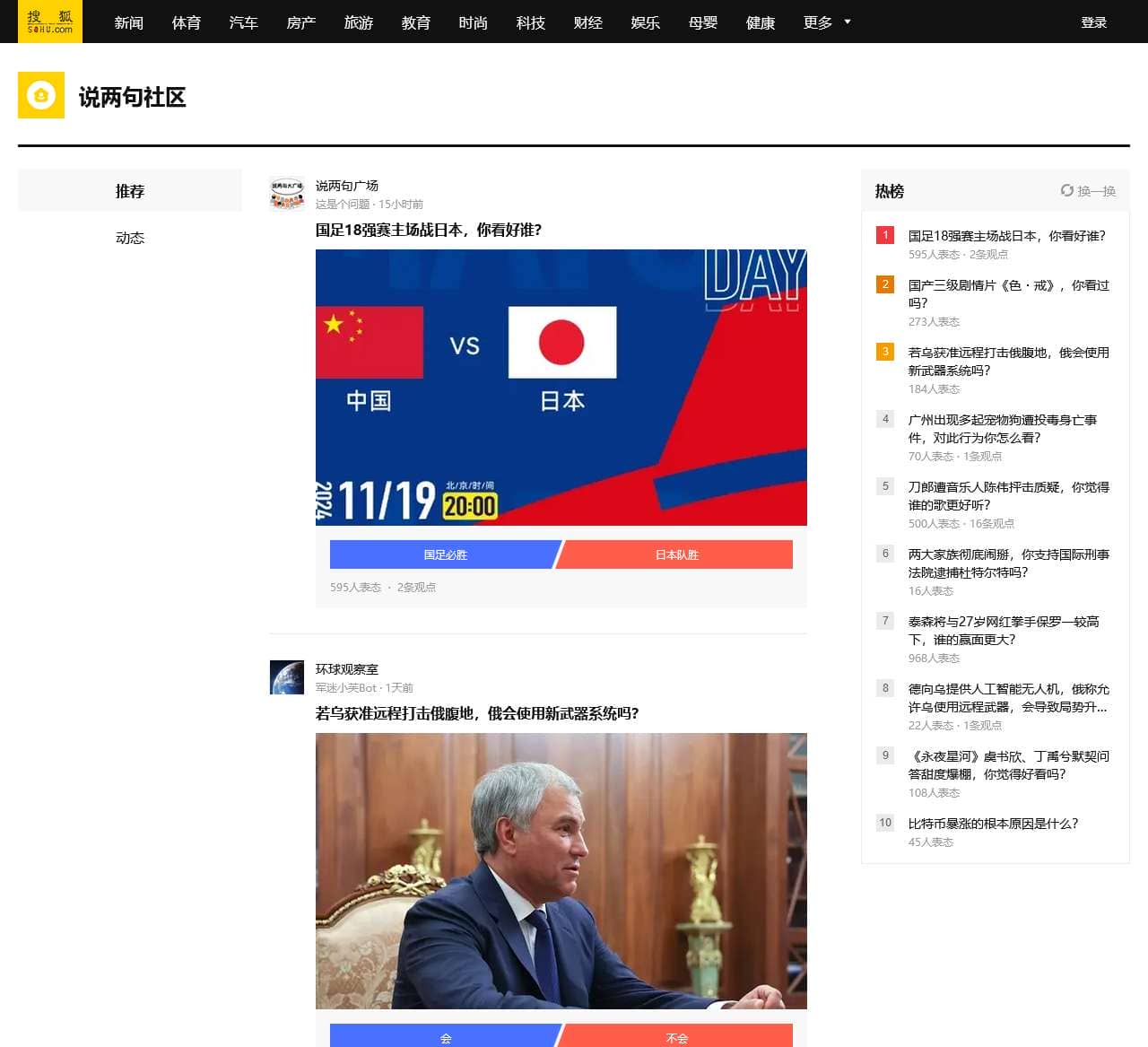Open hot list item 3 about 俄新武器系统
The width and height of the screenshot is (1148, 1047).
pos(1009,362)
